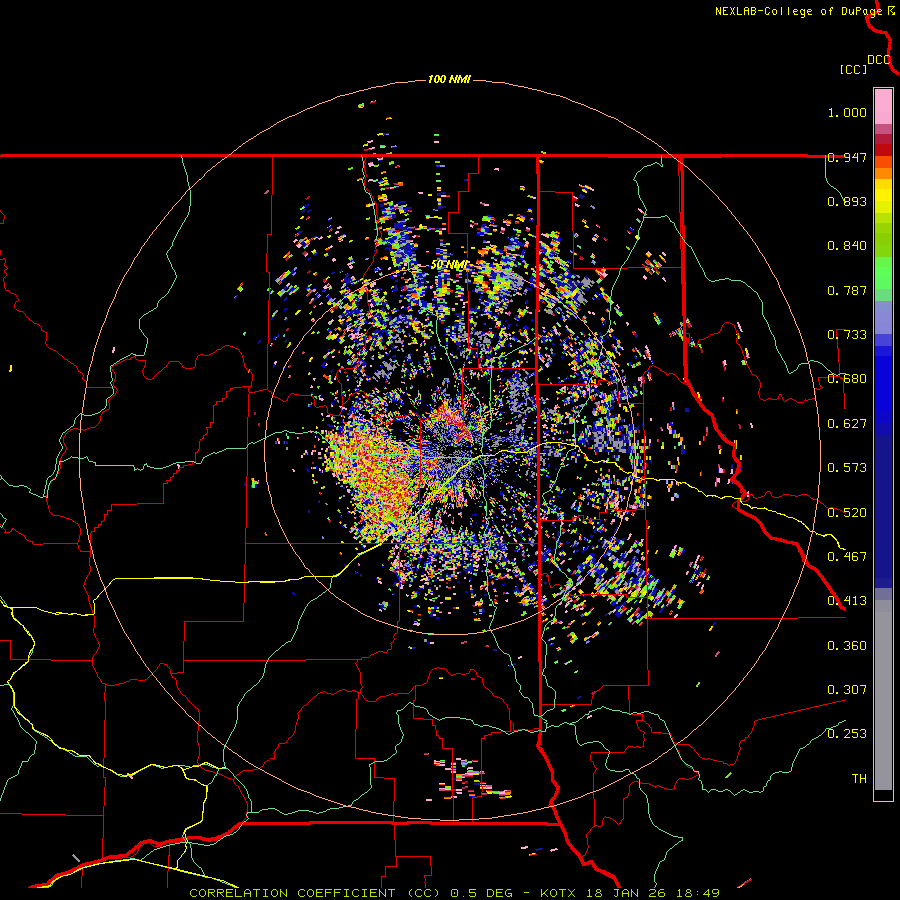Click the 0.520 legend value
Viewport: 900px width, 900px height.
pos(847,513)
